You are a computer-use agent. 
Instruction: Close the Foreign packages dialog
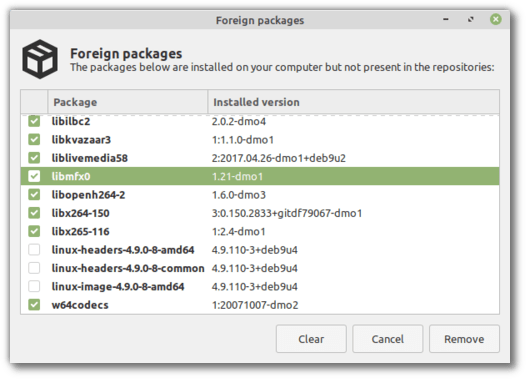tap(496, 19)
